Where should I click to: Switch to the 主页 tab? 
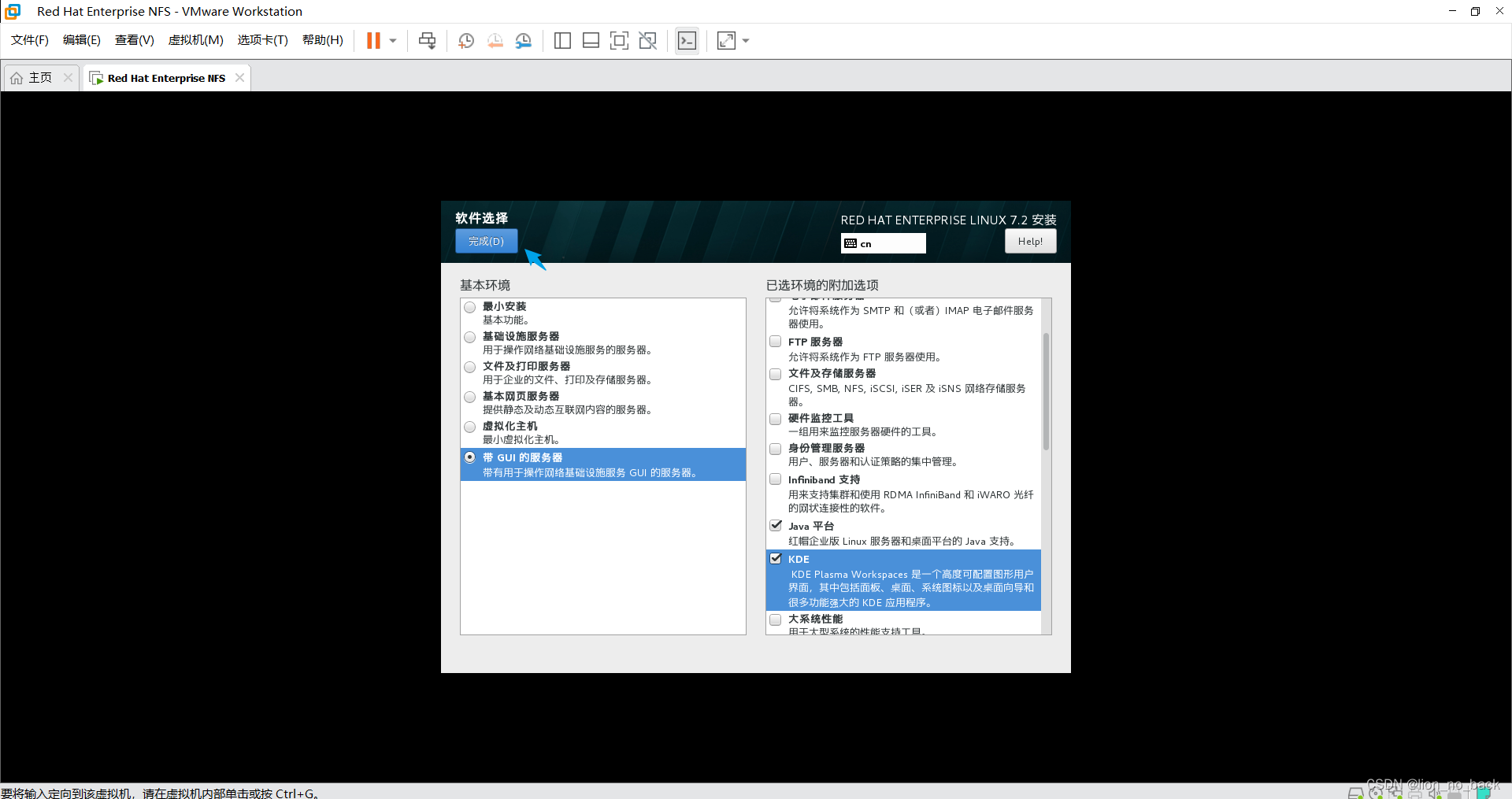(40, 77)
